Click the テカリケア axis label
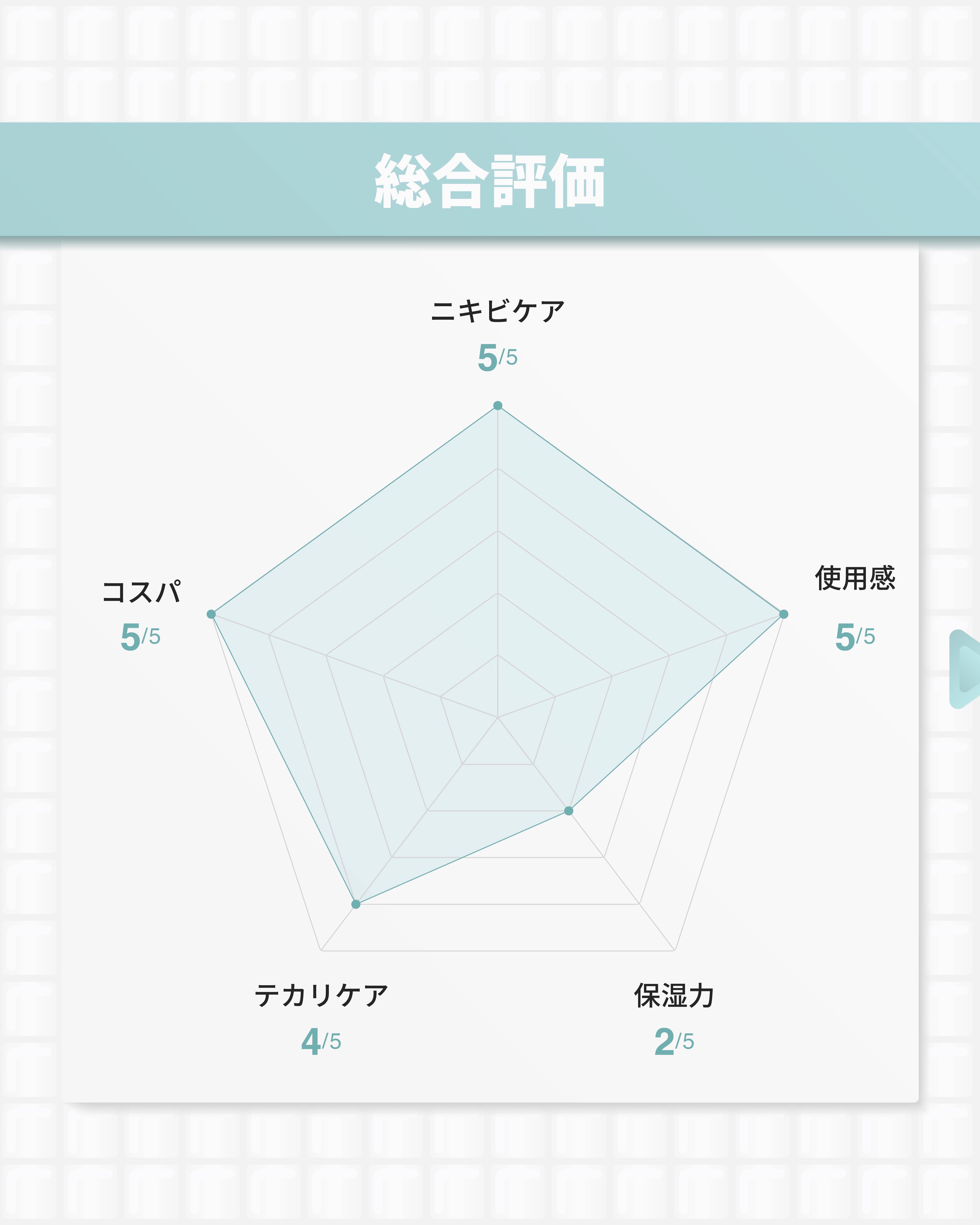This screenshot has width=980, height=1225. [x=321, y=996]
